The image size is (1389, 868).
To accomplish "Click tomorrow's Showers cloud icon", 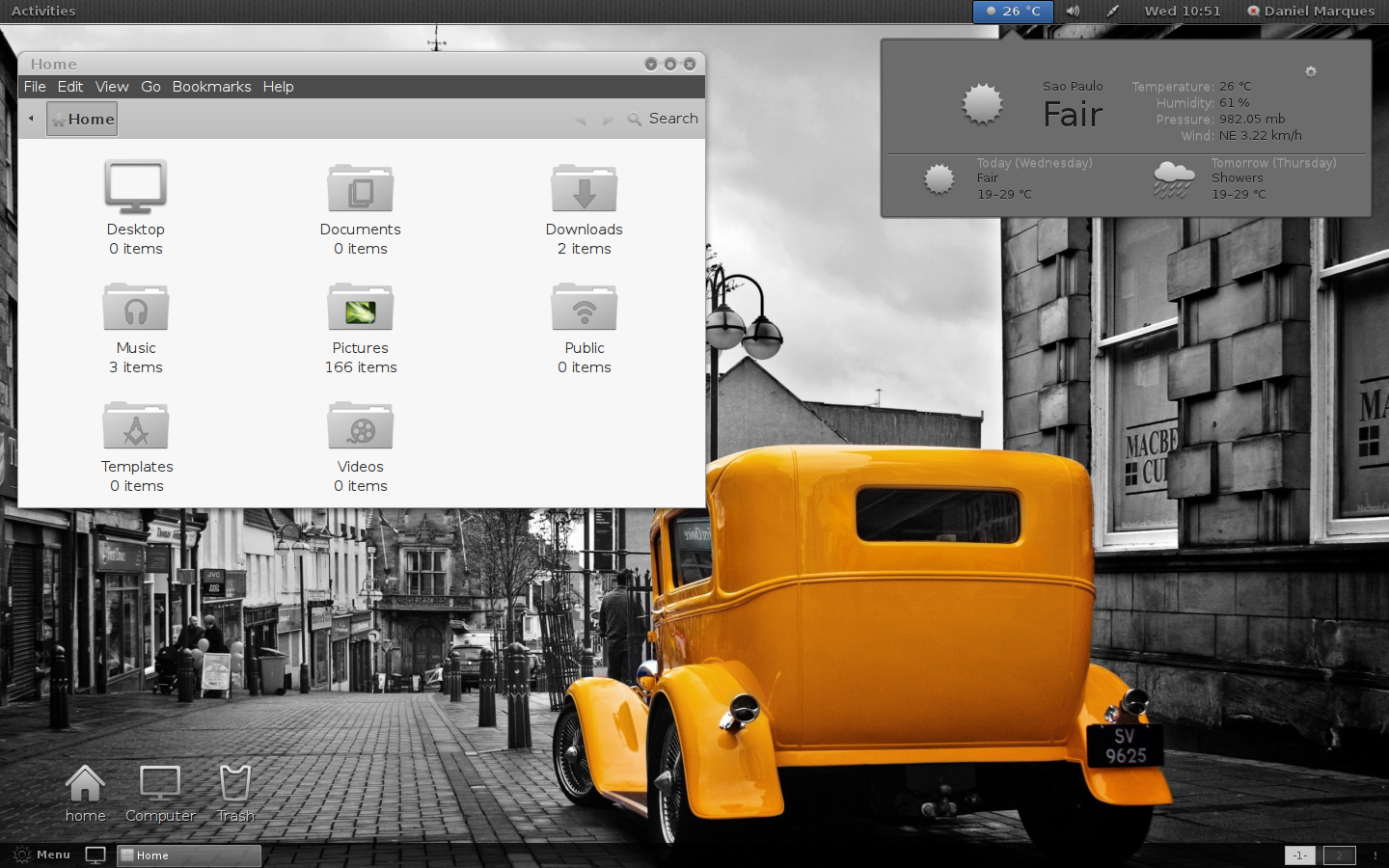I will 1174,179.
